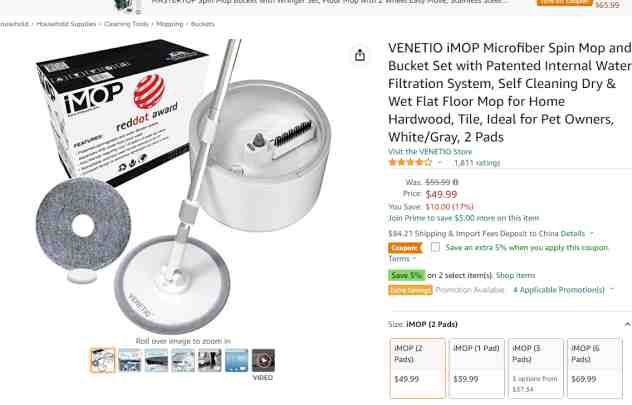Click Shop items link
The height and width of the screenshot is (405, 632).
coord(515,275)
